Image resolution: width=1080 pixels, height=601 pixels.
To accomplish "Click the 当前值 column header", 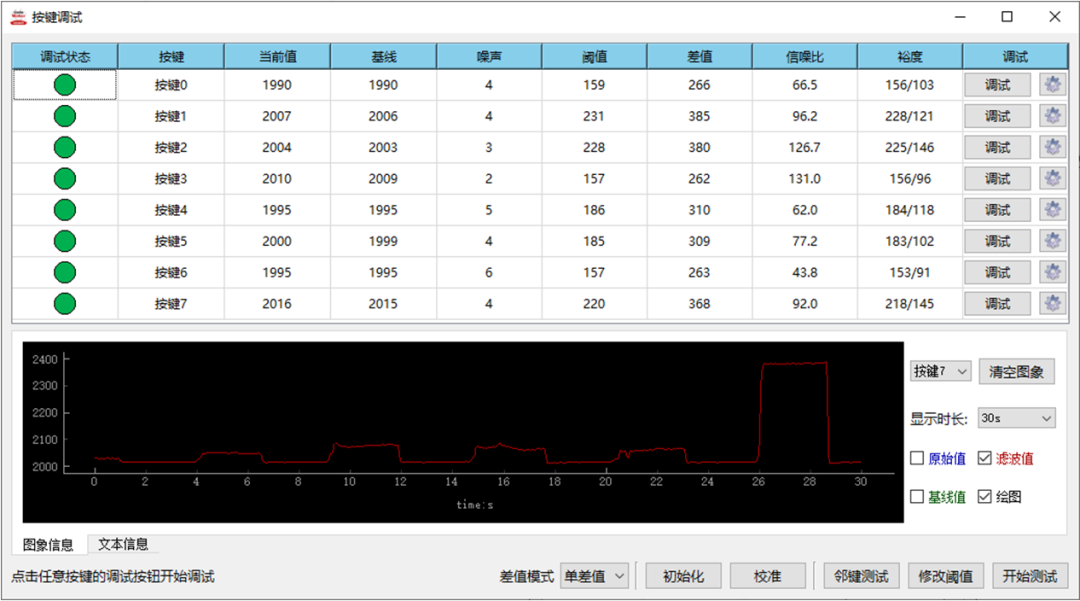I will pos(278,56).
